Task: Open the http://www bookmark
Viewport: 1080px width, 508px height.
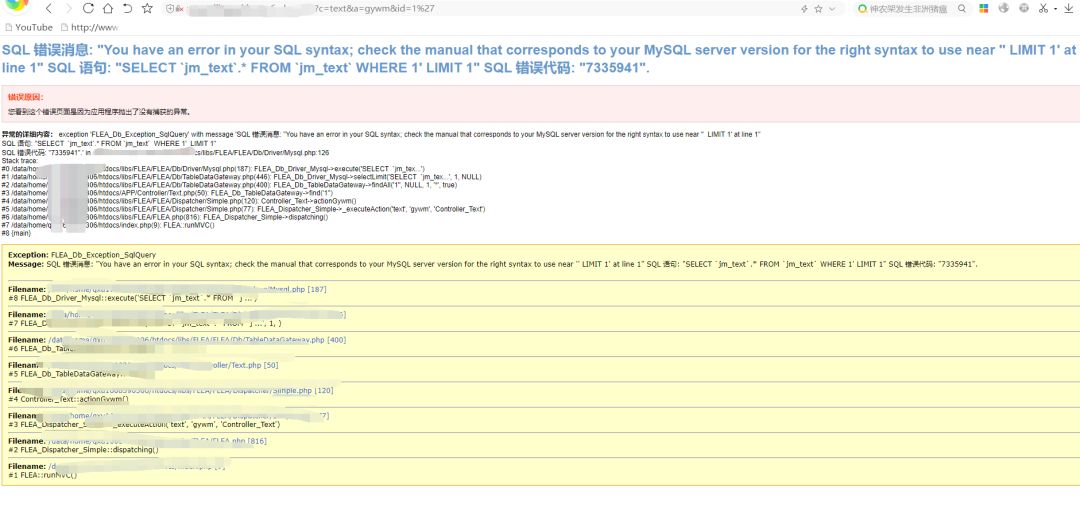Action: coord(90,28)
